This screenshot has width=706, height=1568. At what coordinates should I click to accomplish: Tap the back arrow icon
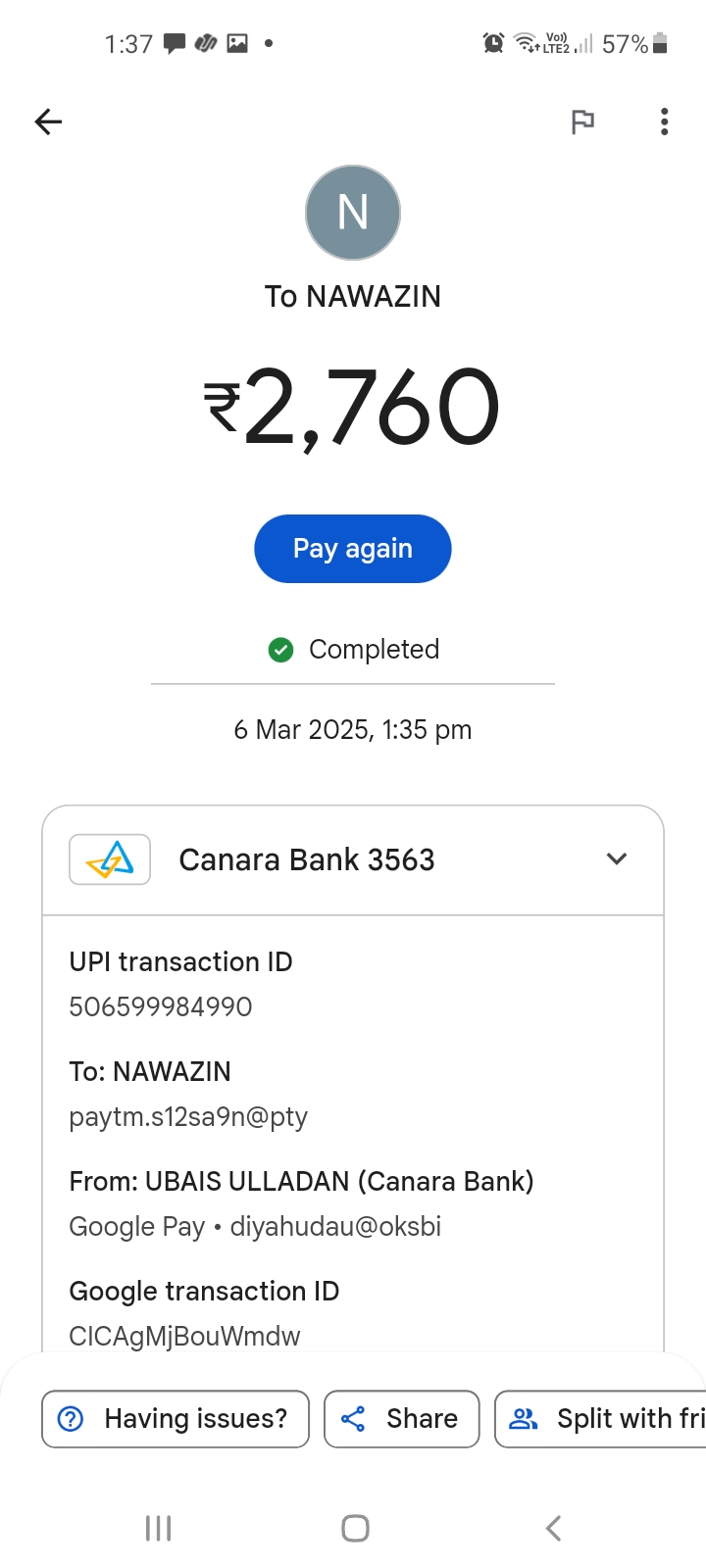pos(48,122)
